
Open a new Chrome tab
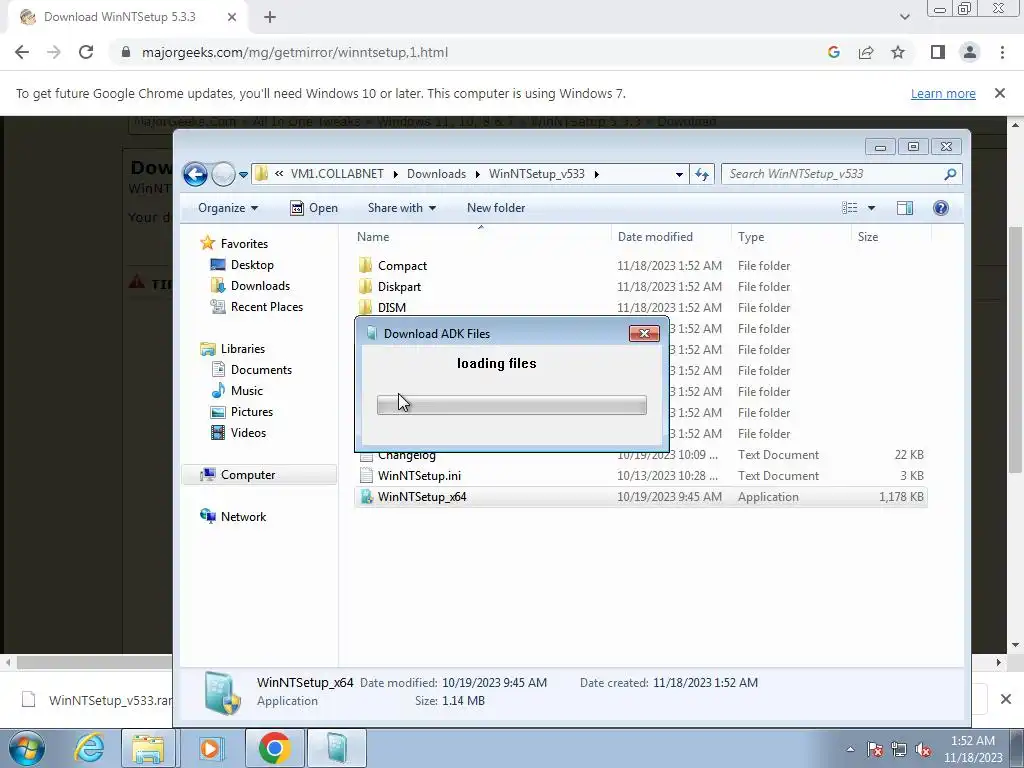270,17
